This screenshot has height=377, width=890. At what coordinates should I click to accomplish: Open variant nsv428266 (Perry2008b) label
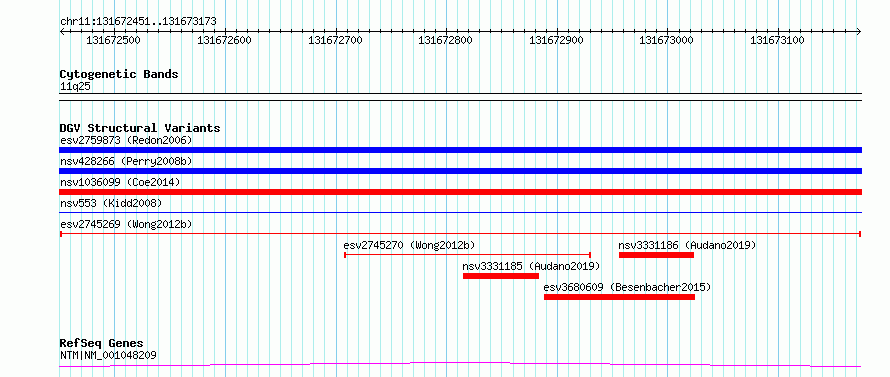tap(126, 161)
